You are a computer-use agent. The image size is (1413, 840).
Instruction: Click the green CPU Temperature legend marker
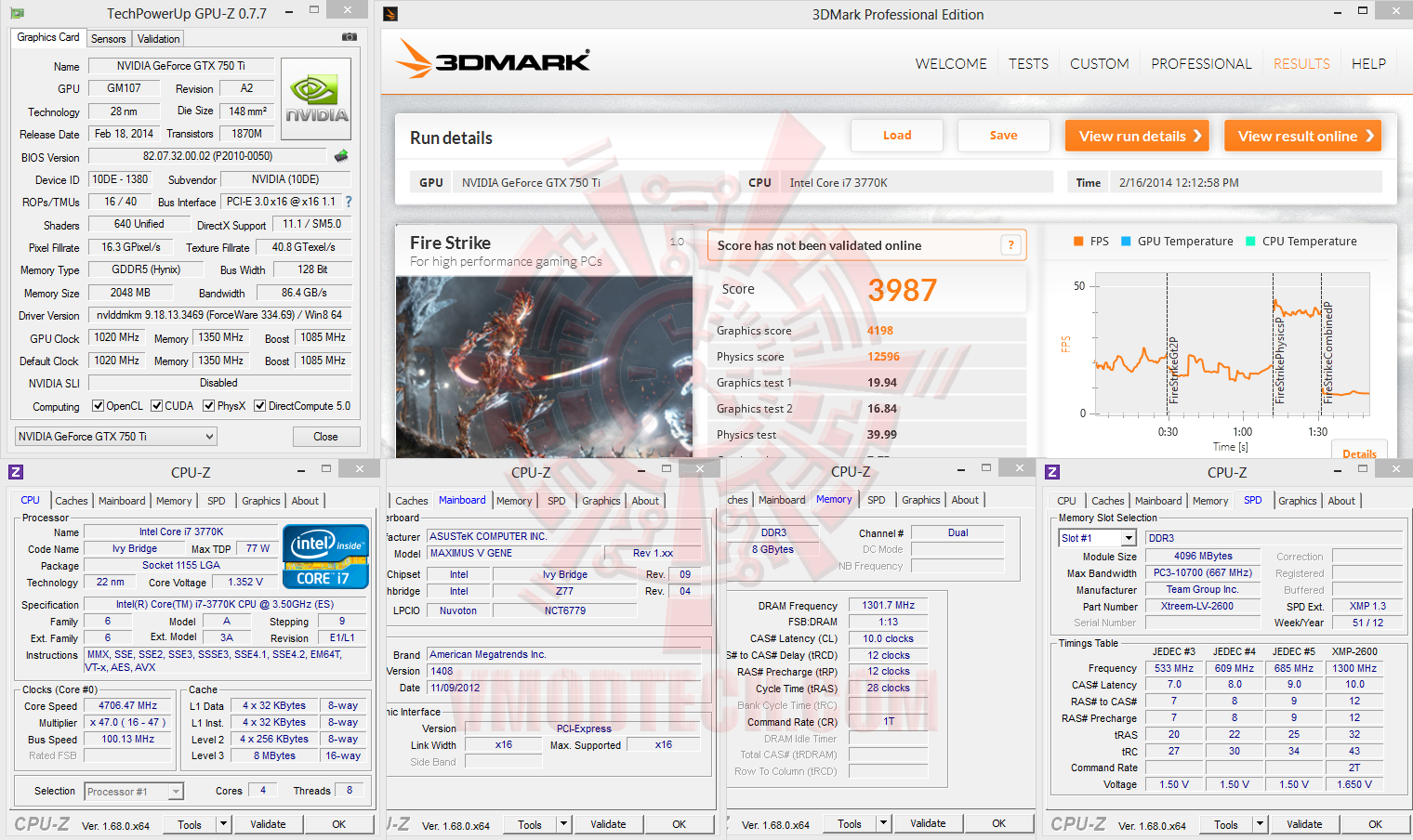(1250, 242)
